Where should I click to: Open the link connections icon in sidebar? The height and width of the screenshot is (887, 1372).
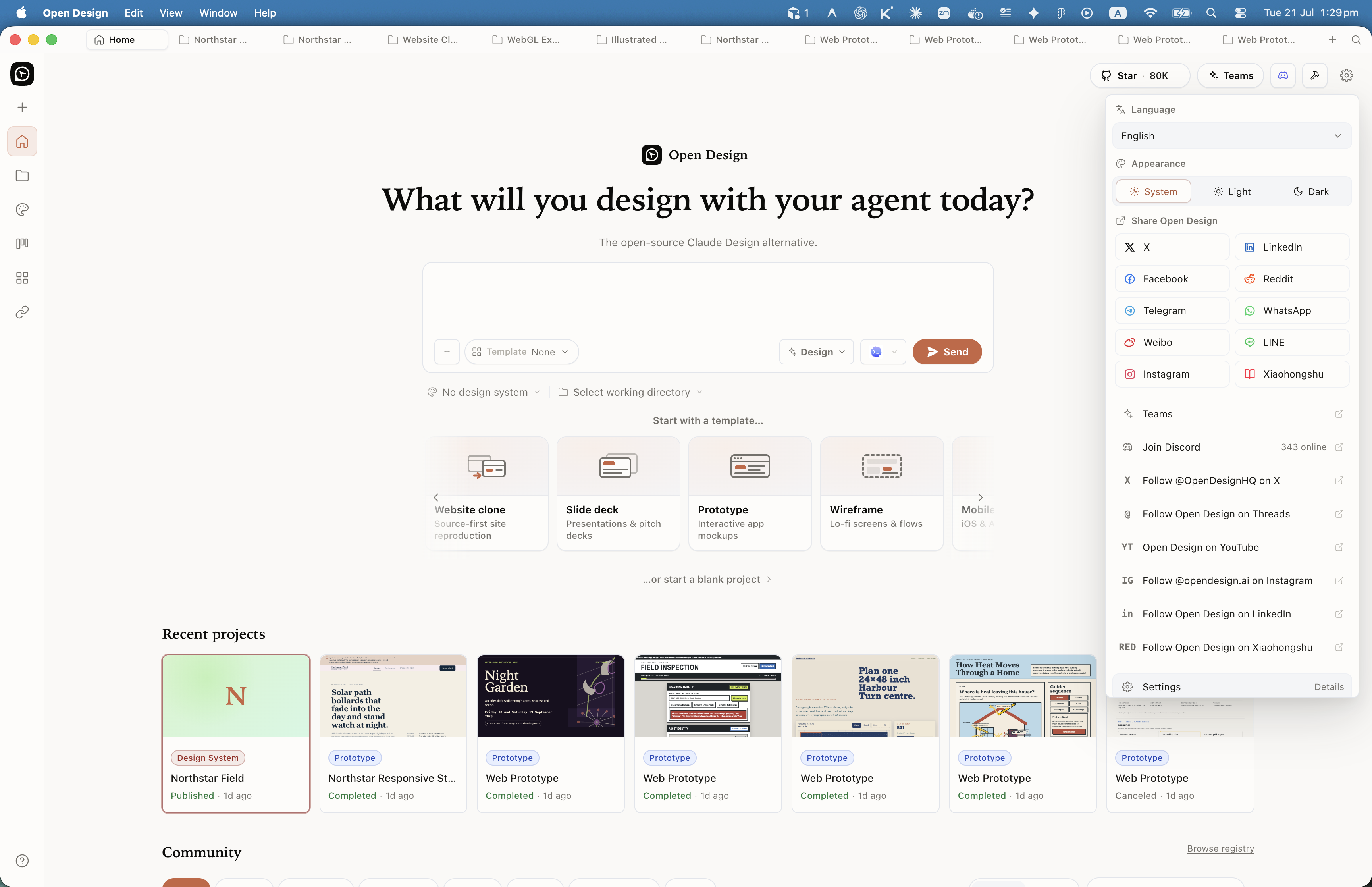pos(22,312)
